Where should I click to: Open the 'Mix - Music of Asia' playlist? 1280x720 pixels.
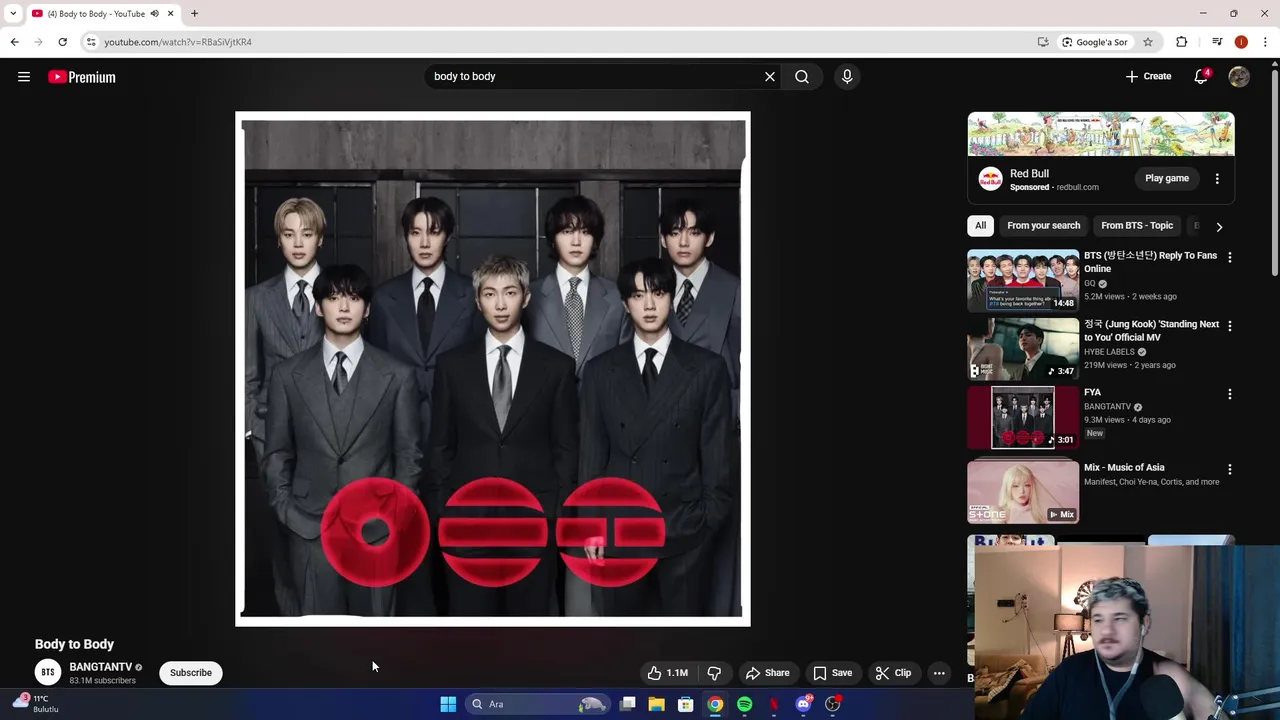[x=1023, y=492]
